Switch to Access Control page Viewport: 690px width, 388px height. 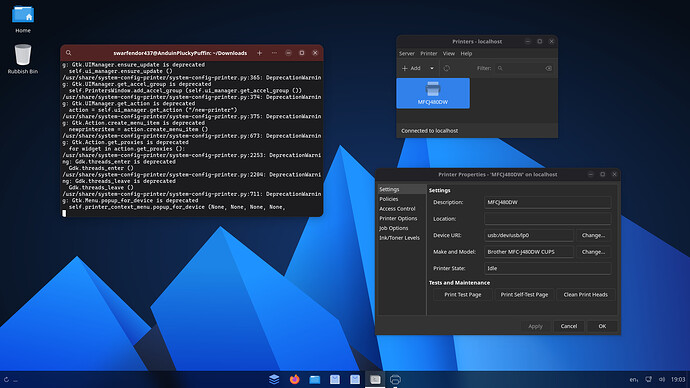click(x=402, y=209)
